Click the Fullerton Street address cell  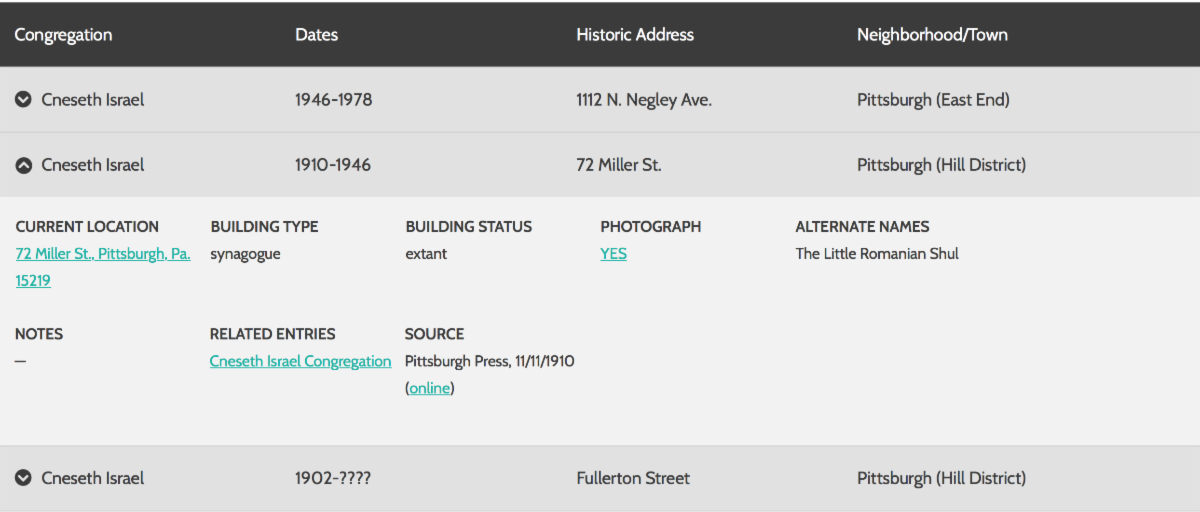pyautogui.click(x=633, y=478)
